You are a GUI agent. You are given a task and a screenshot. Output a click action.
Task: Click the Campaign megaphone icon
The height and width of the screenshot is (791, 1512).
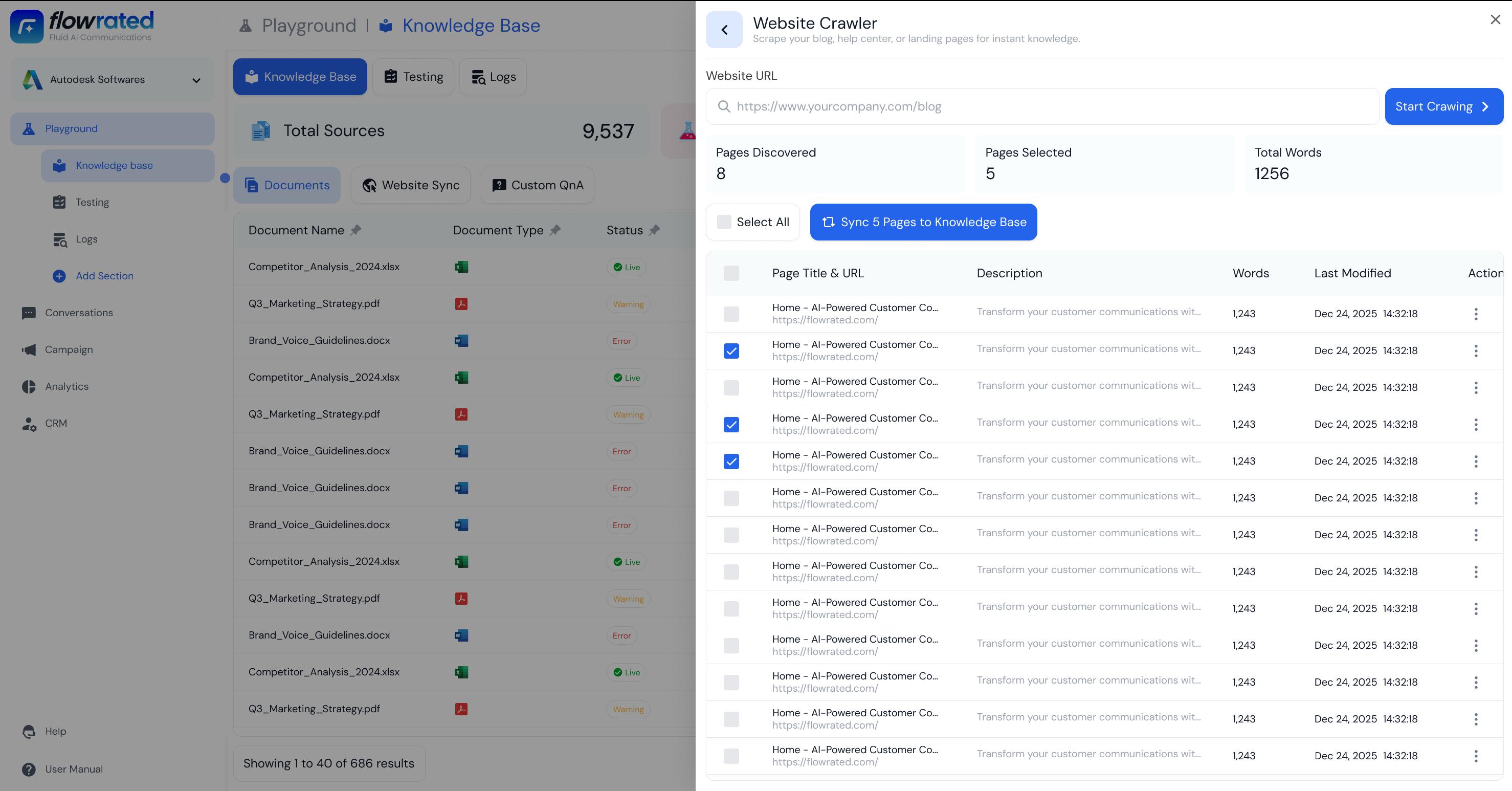[x=29, y=349]
